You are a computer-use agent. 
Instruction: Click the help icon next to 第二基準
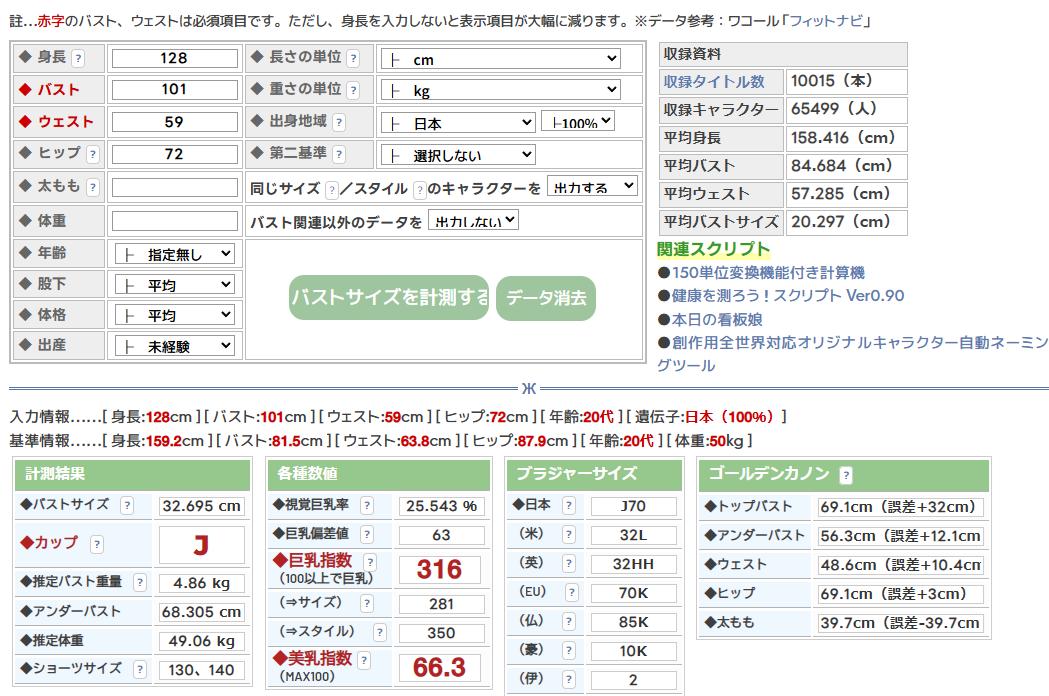point(339,155)
